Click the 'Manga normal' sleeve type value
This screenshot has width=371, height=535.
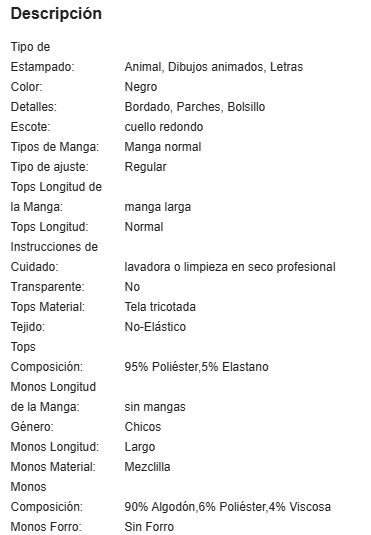click(163, 147)
